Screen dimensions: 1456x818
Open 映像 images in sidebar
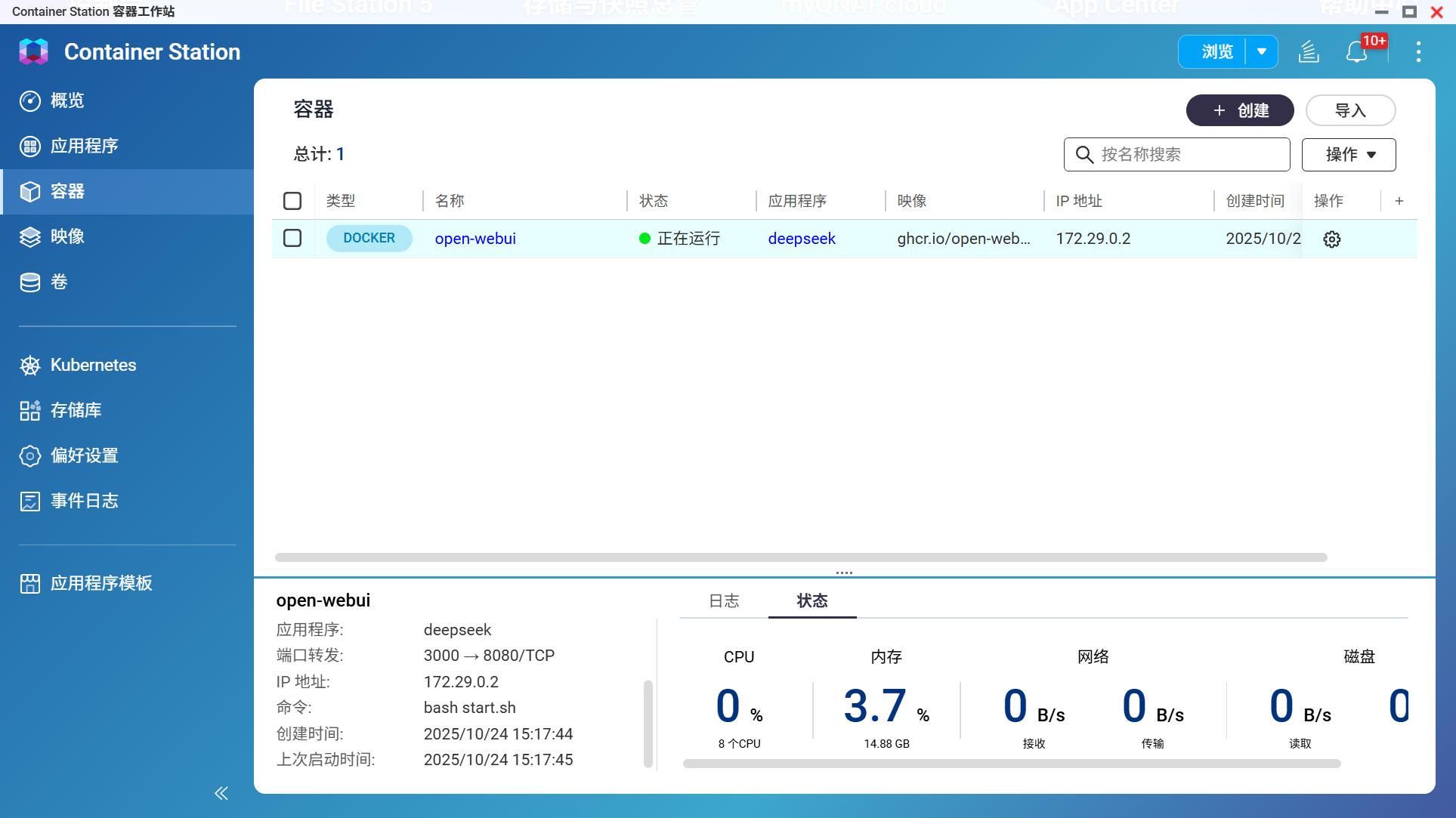click(x=67, y=236)
